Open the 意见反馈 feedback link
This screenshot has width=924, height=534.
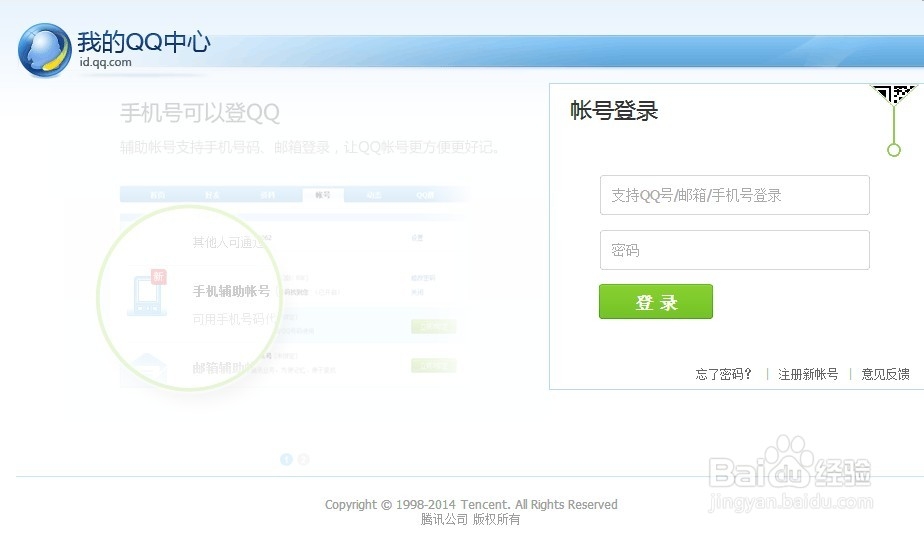pyautogui.click(x=885, y=374)
